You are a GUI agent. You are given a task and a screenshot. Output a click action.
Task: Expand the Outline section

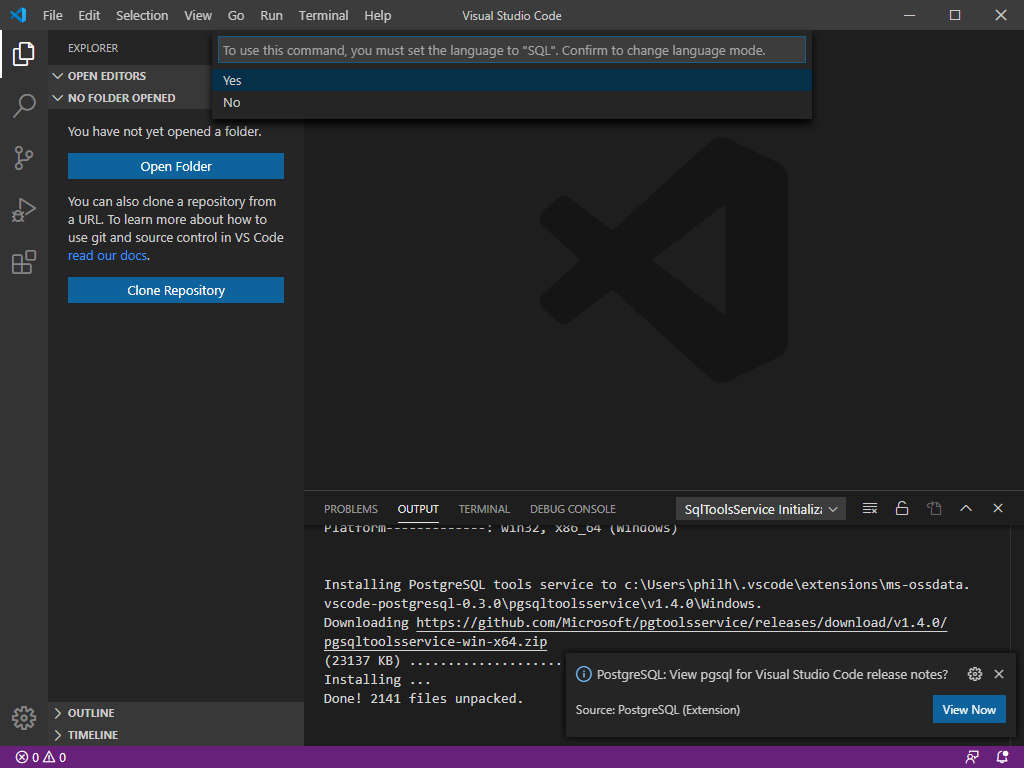point(90,713)
